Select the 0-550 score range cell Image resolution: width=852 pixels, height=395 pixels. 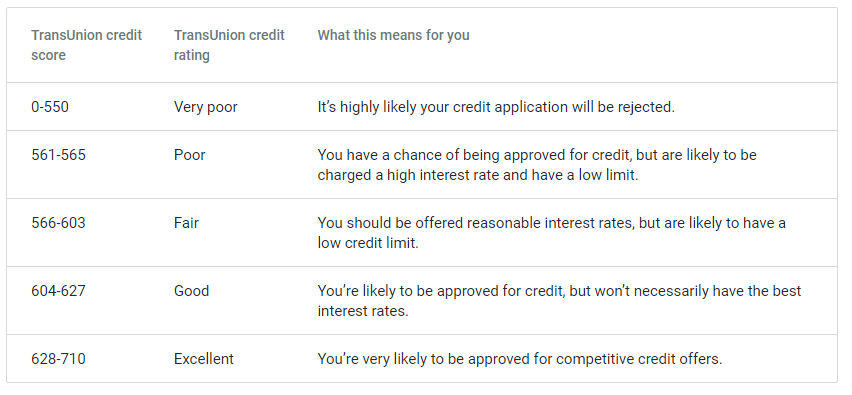50,107
